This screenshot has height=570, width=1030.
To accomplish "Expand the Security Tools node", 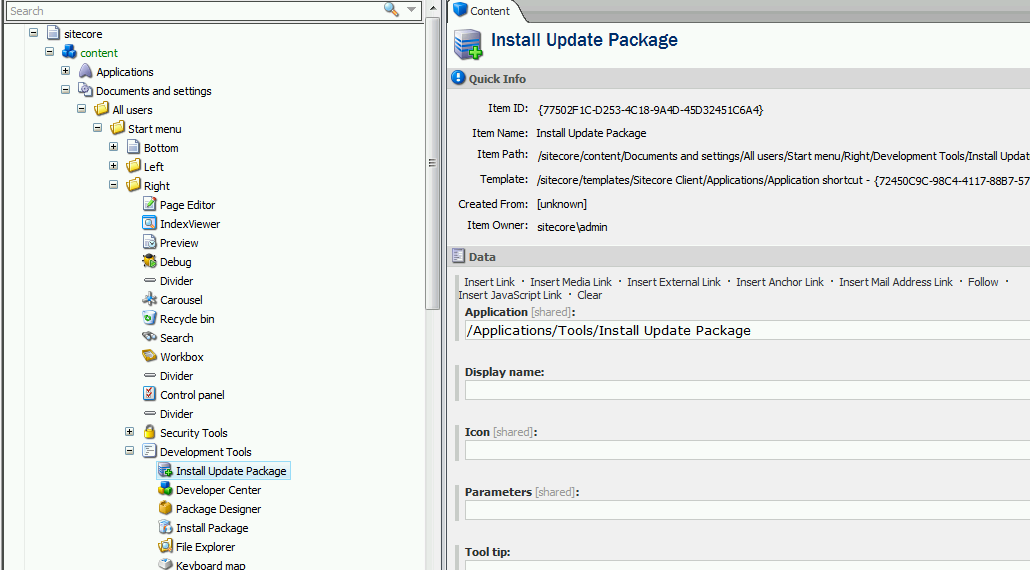I will pos(130,432).
